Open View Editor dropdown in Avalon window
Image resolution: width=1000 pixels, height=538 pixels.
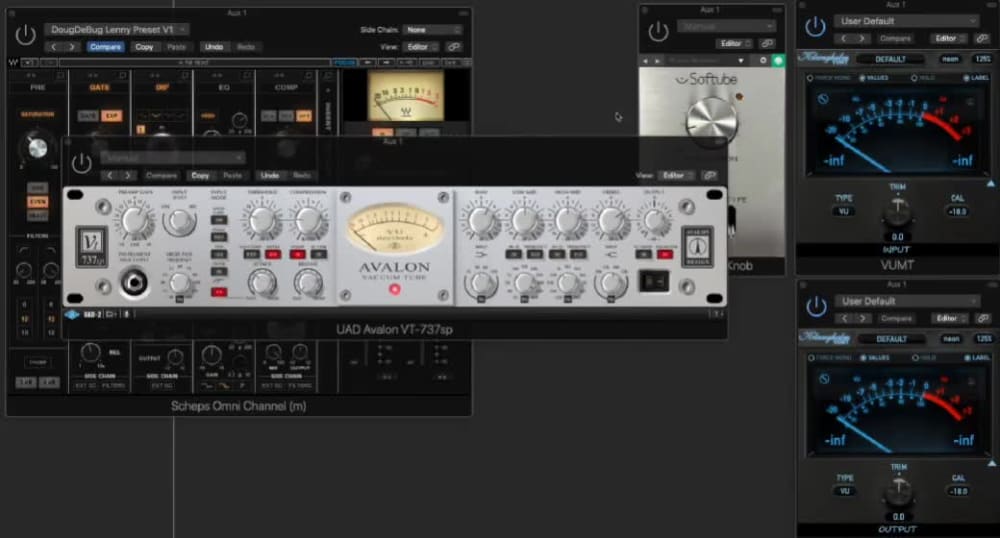click(x=677, y=175)
